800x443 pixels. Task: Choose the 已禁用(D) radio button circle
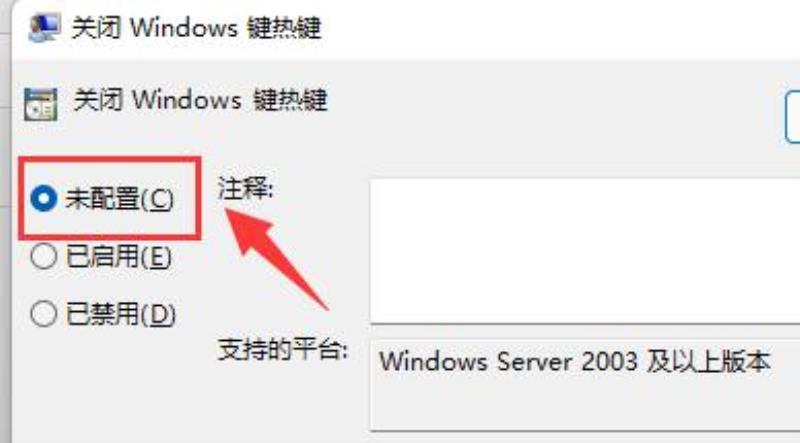(x=43, y=313)
